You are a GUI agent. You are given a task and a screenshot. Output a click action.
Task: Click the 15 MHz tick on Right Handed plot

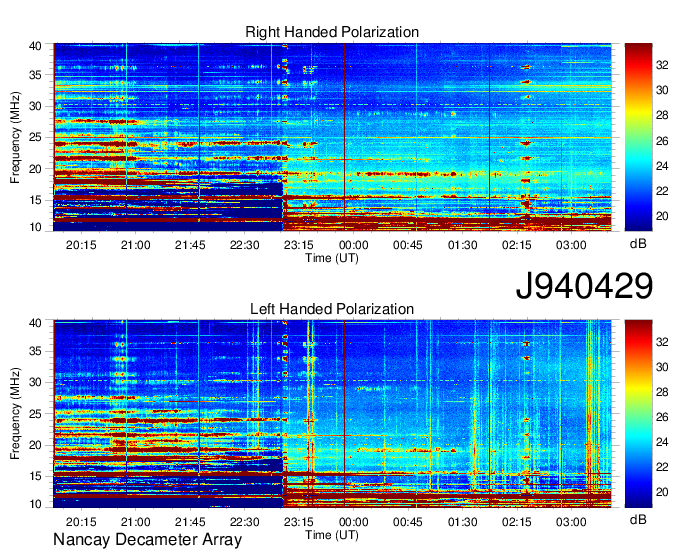pyautogui.click(x=35, y=200)
